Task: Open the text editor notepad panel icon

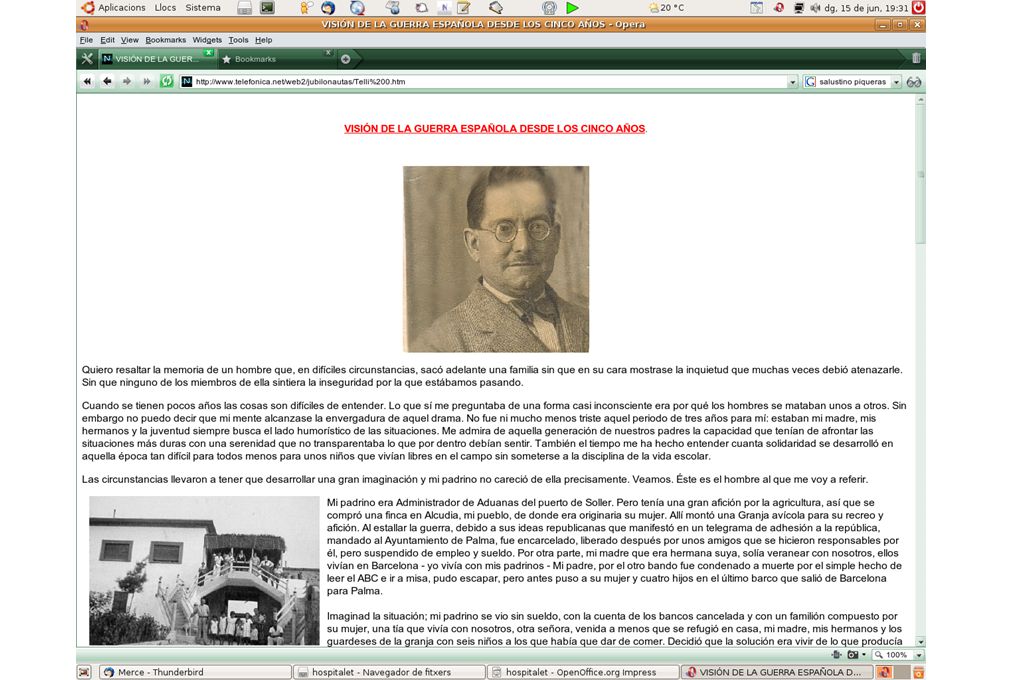Action: pos(464,8)
